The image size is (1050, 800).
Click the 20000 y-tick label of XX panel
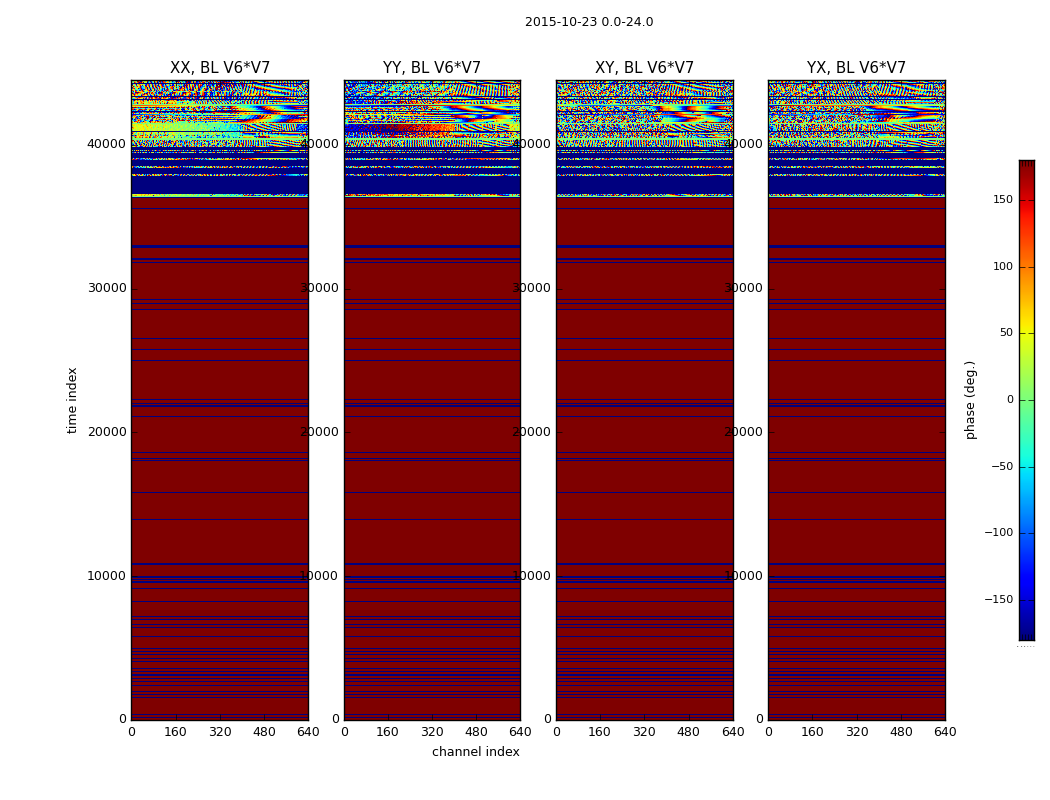tap(107, 432)
